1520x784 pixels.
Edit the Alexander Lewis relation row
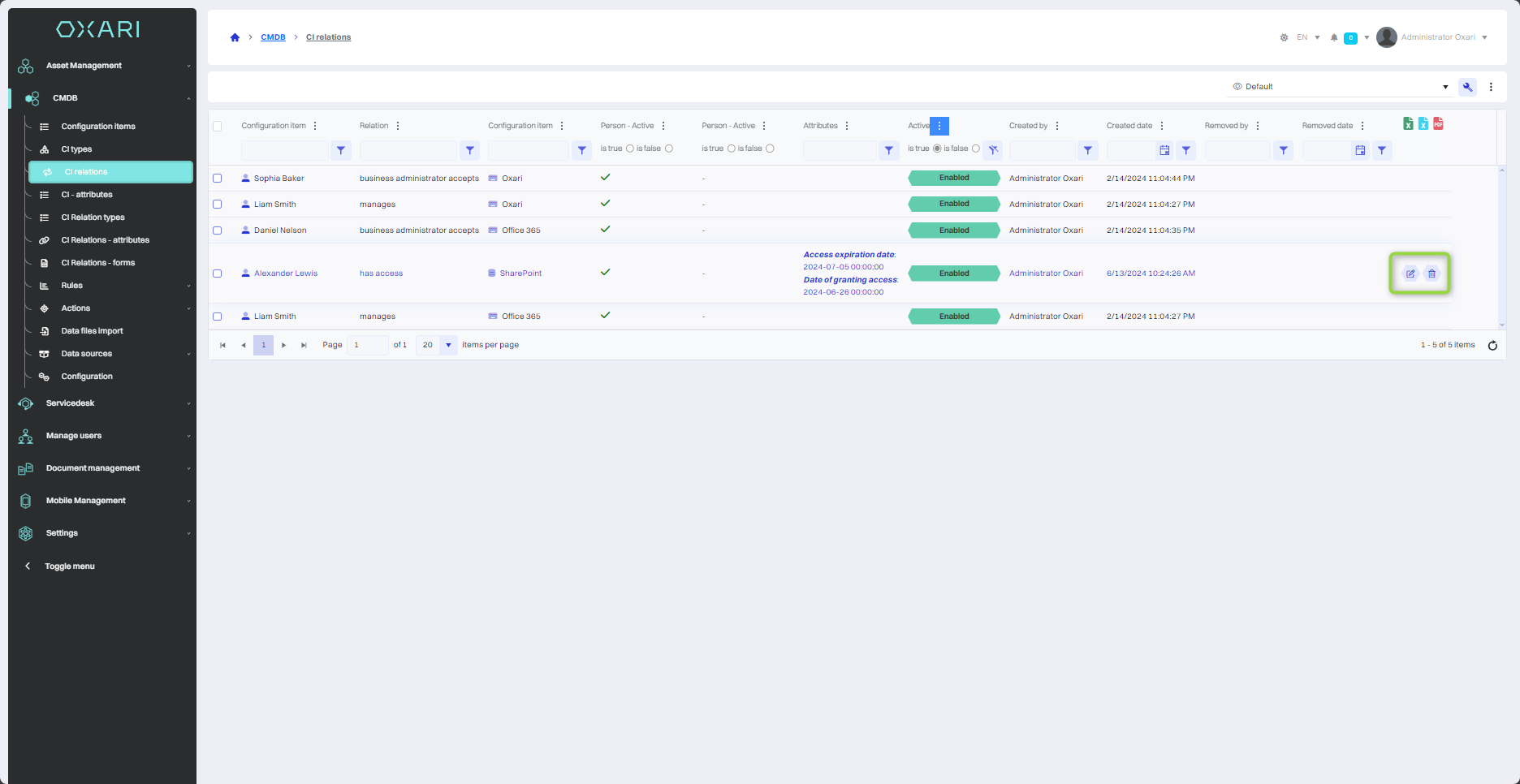click(1410, 274)
